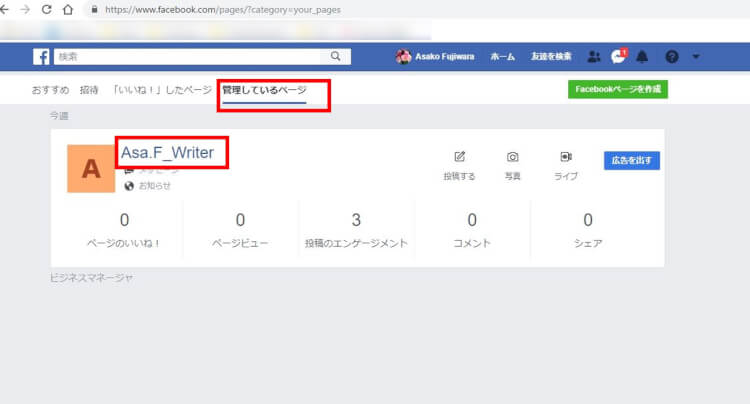Select the Facebook URL in address bar
Viewport: 750px width, 404px height.
click(223, 10)
